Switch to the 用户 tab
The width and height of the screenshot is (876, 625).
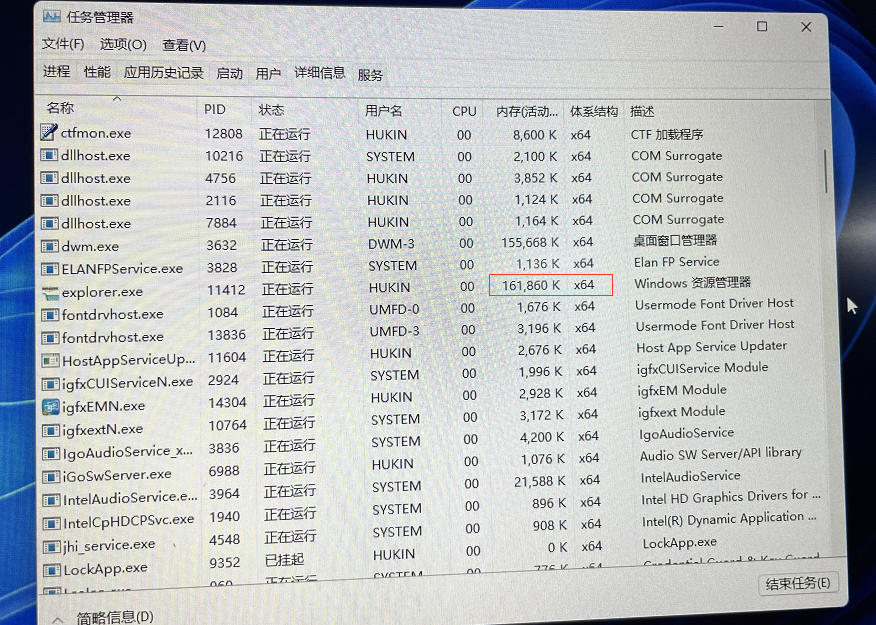point(268,73)
